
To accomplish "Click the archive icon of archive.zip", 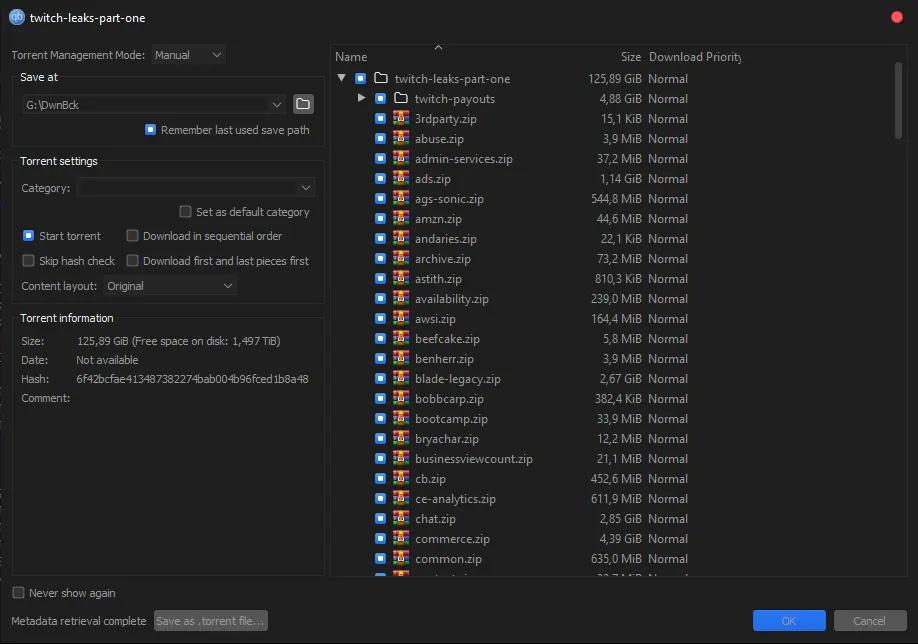I will pyautogui.click(x=400, y=258).
